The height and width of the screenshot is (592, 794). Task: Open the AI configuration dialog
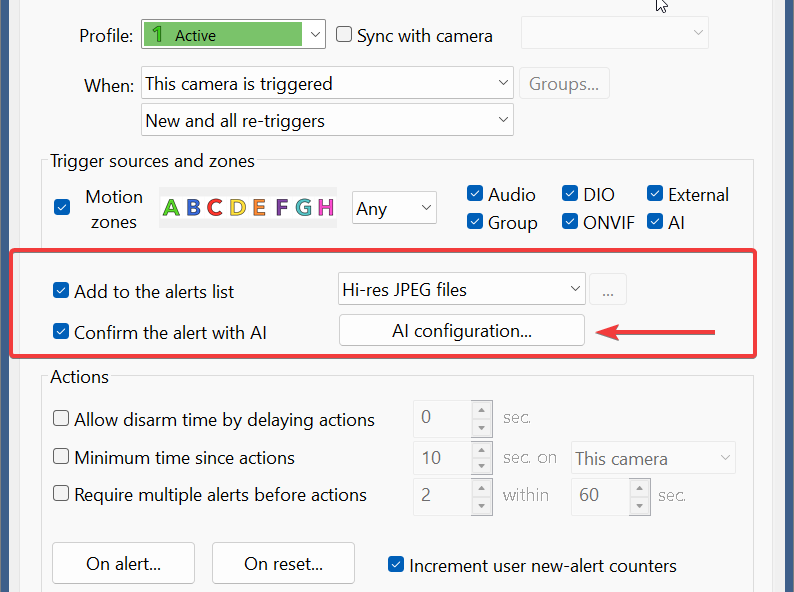(461, 330)
